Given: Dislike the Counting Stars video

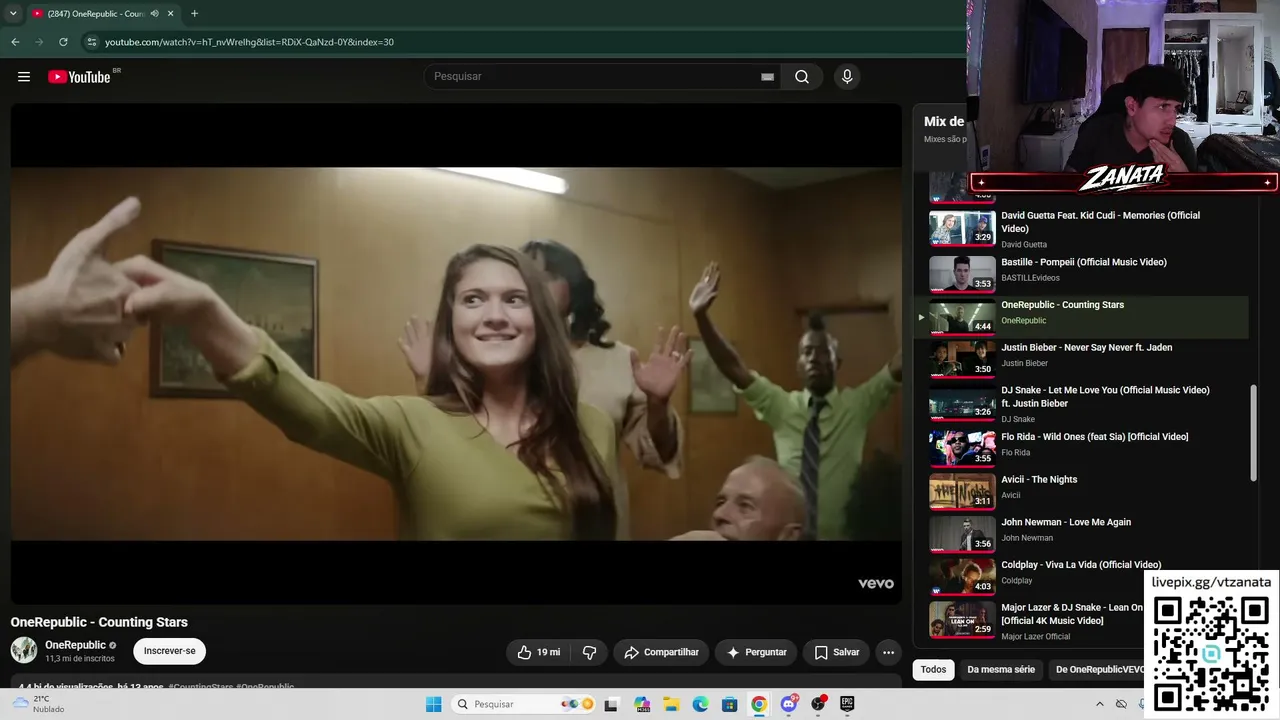Looking at the screenshot, I should click(589, 652).
